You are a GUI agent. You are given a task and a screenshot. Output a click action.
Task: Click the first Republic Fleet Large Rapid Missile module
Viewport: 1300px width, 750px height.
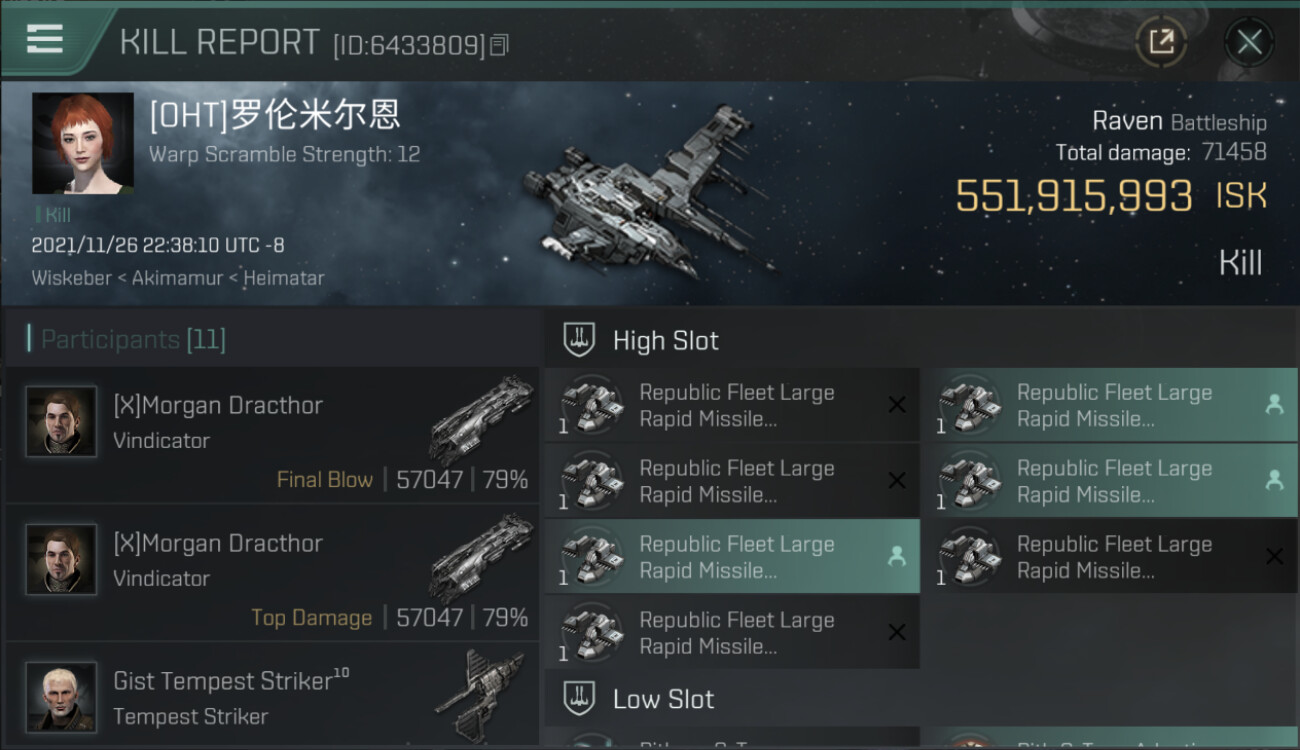coord(732,405)
